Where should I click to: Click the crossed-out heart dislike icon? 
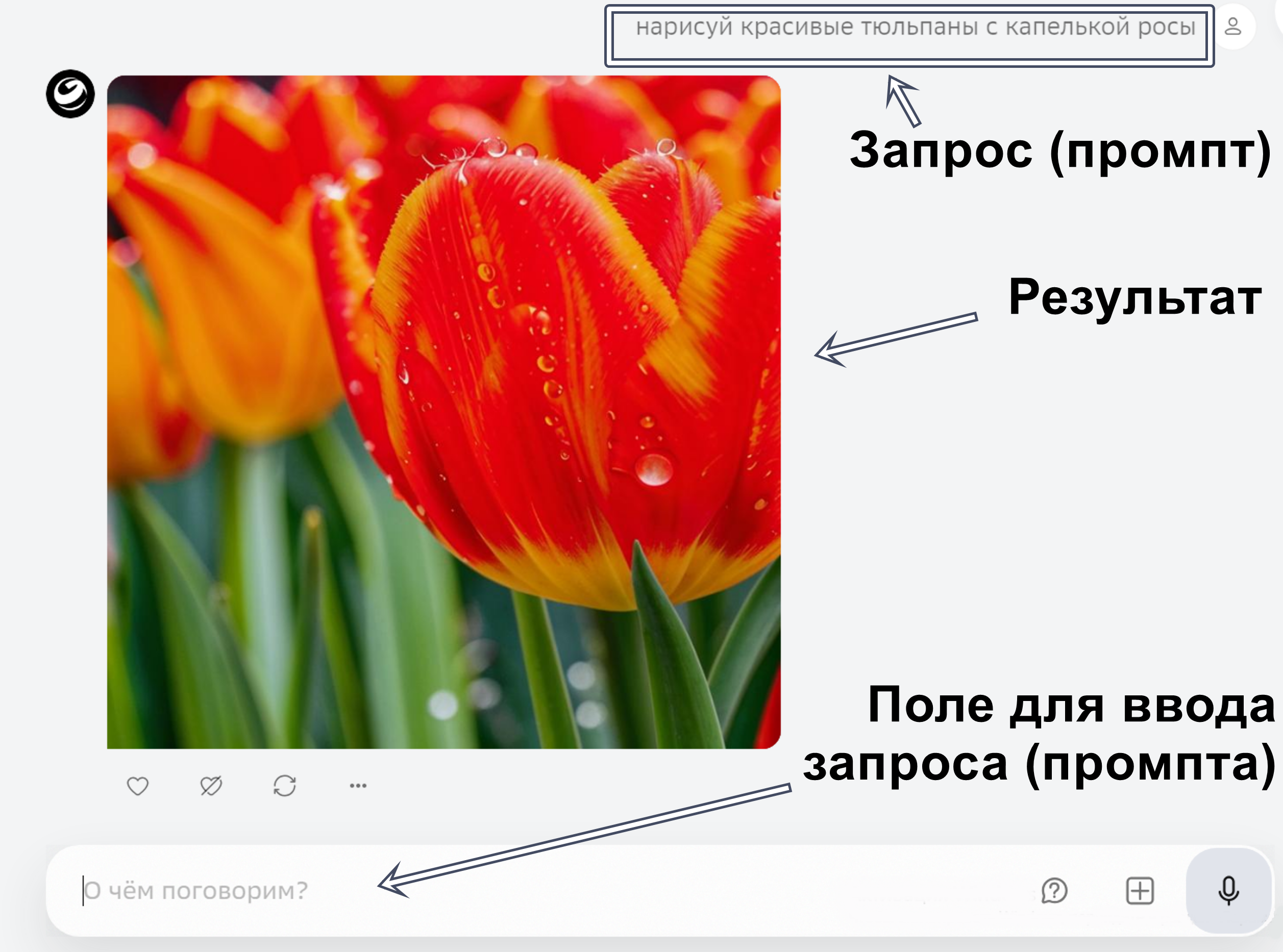211,786
